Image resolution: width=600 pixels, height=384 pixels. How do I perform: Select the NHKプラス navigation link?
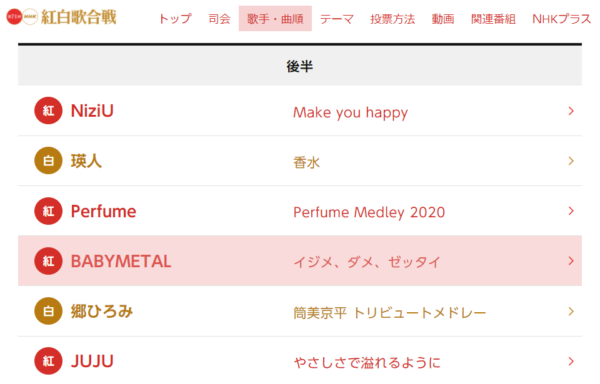(562, 19)
